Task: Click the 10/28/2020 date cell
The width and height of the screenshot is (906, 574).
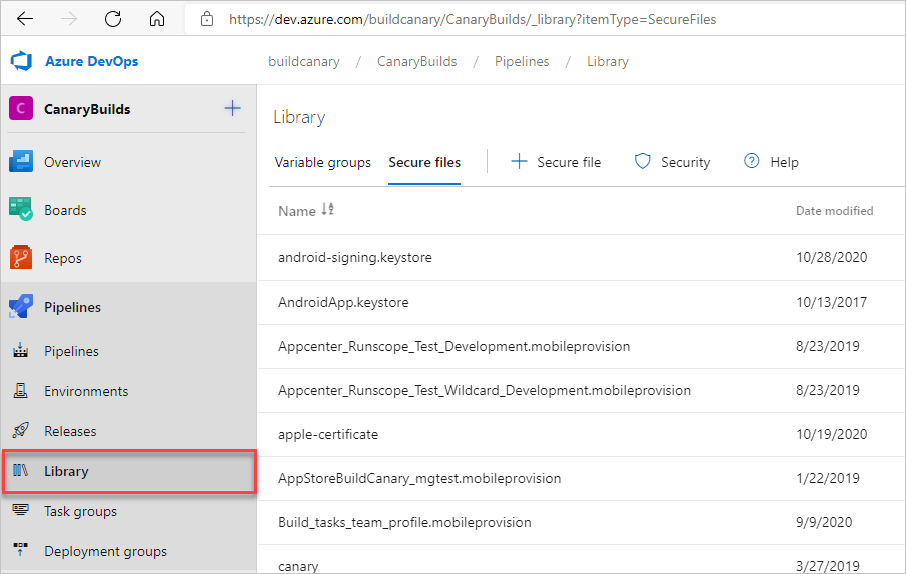Action: pos(831,257)
